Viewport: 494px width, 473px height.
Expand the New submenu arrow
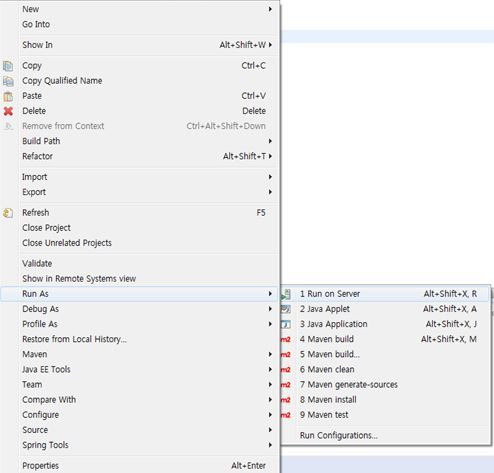point(270,9)
